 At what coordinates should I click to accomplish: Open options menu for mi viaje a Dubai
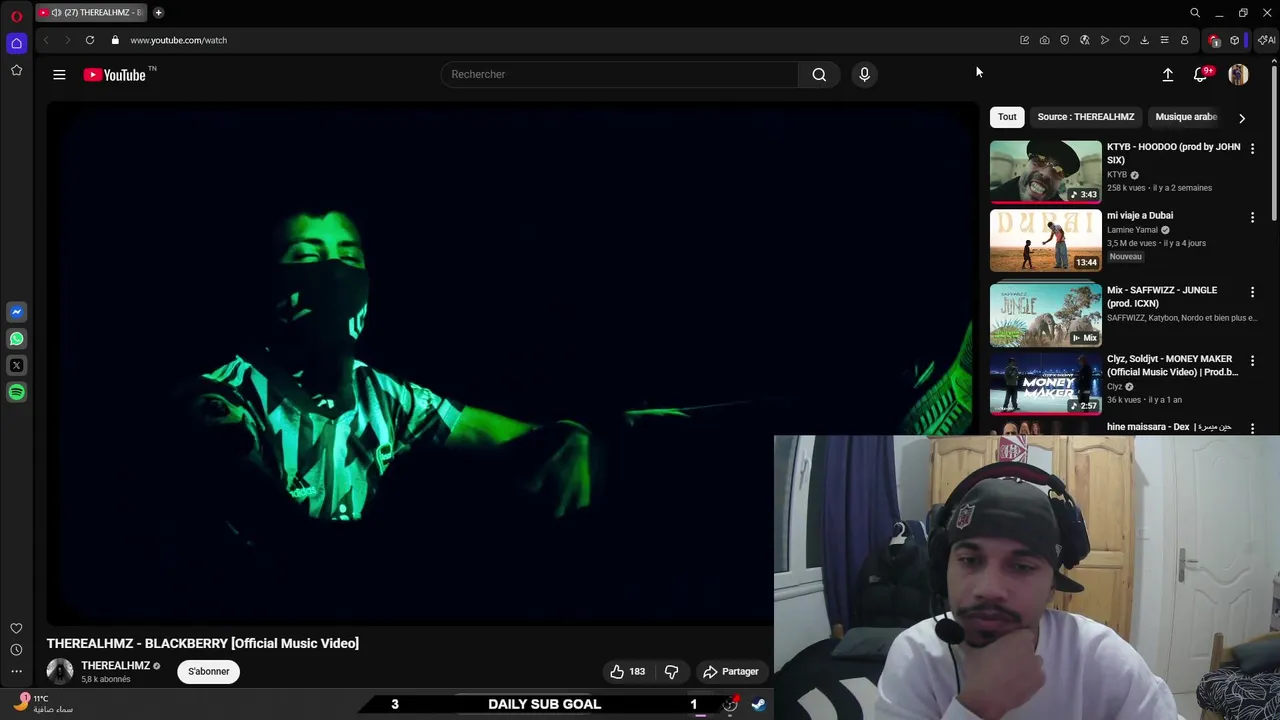(x=1252, y=217)
